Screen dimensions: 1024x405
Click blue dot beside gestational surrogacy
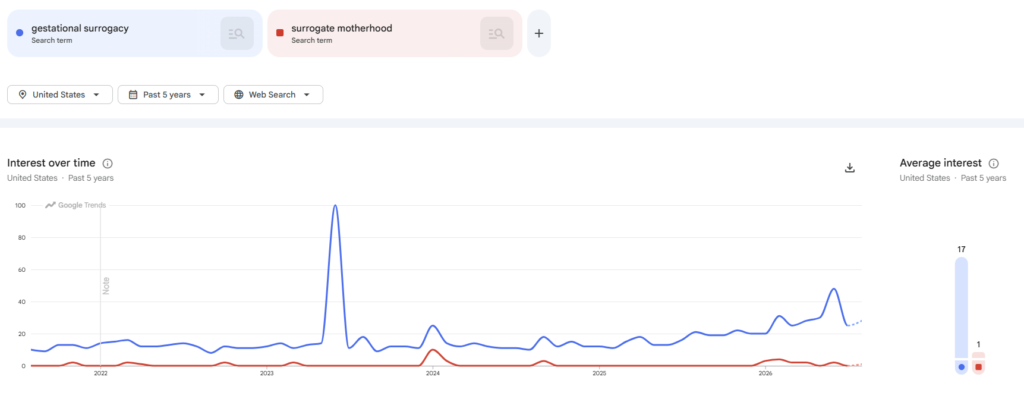(x=20, y=33)
